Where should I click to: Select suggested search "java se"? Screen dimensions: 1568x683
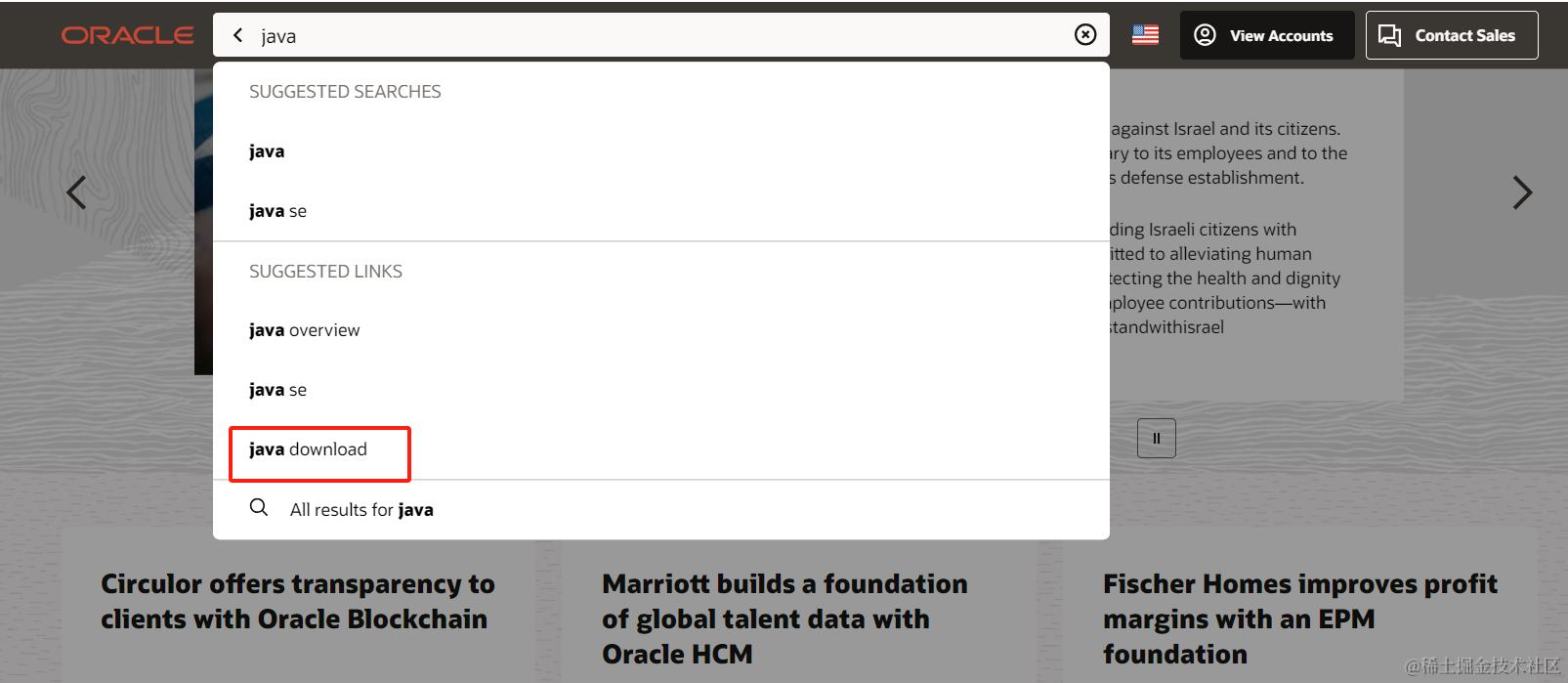pos(277,211)
